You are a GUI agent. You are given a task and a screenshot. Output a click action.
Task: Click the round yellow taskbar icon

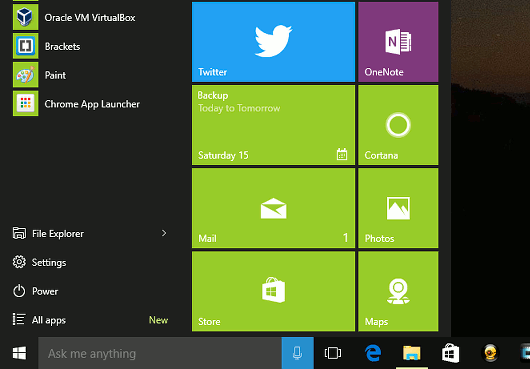pyautogui.click(x=490, y=353)
